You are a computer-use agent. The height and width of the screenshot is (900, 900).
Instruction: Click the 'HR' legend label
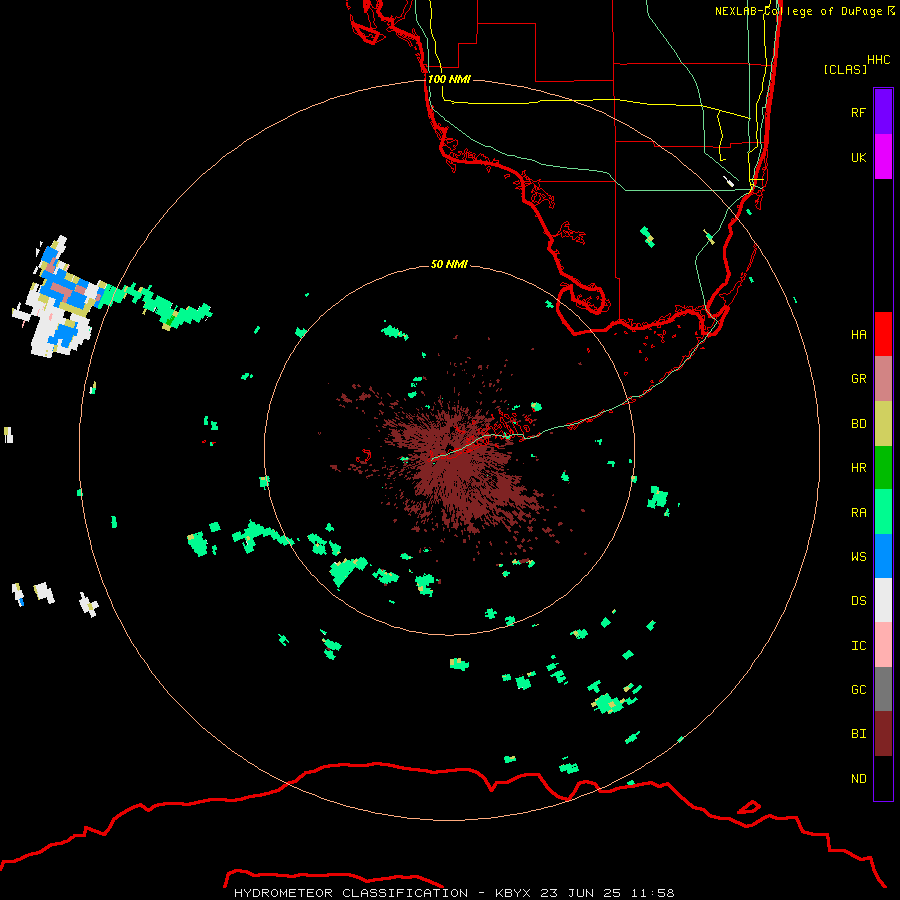858,468
